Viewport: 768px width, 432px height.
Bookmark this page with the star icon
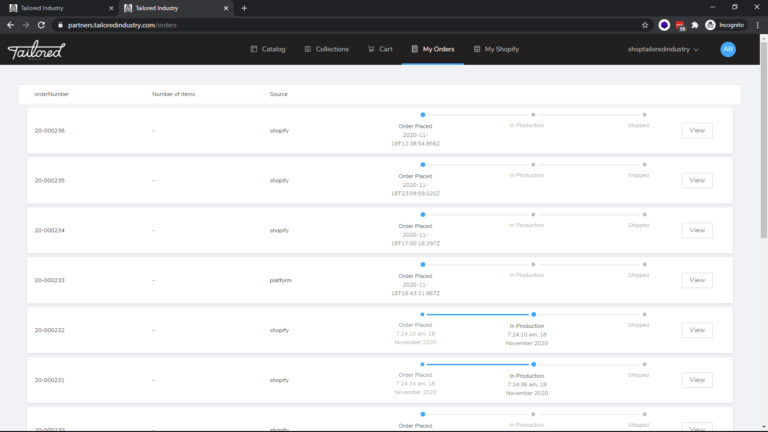(645, 24)
